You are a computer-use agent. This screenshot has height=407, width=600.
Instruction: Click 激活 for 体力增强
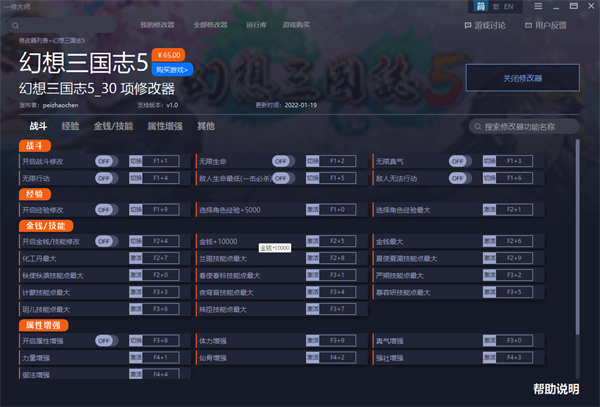click(312, 340)
